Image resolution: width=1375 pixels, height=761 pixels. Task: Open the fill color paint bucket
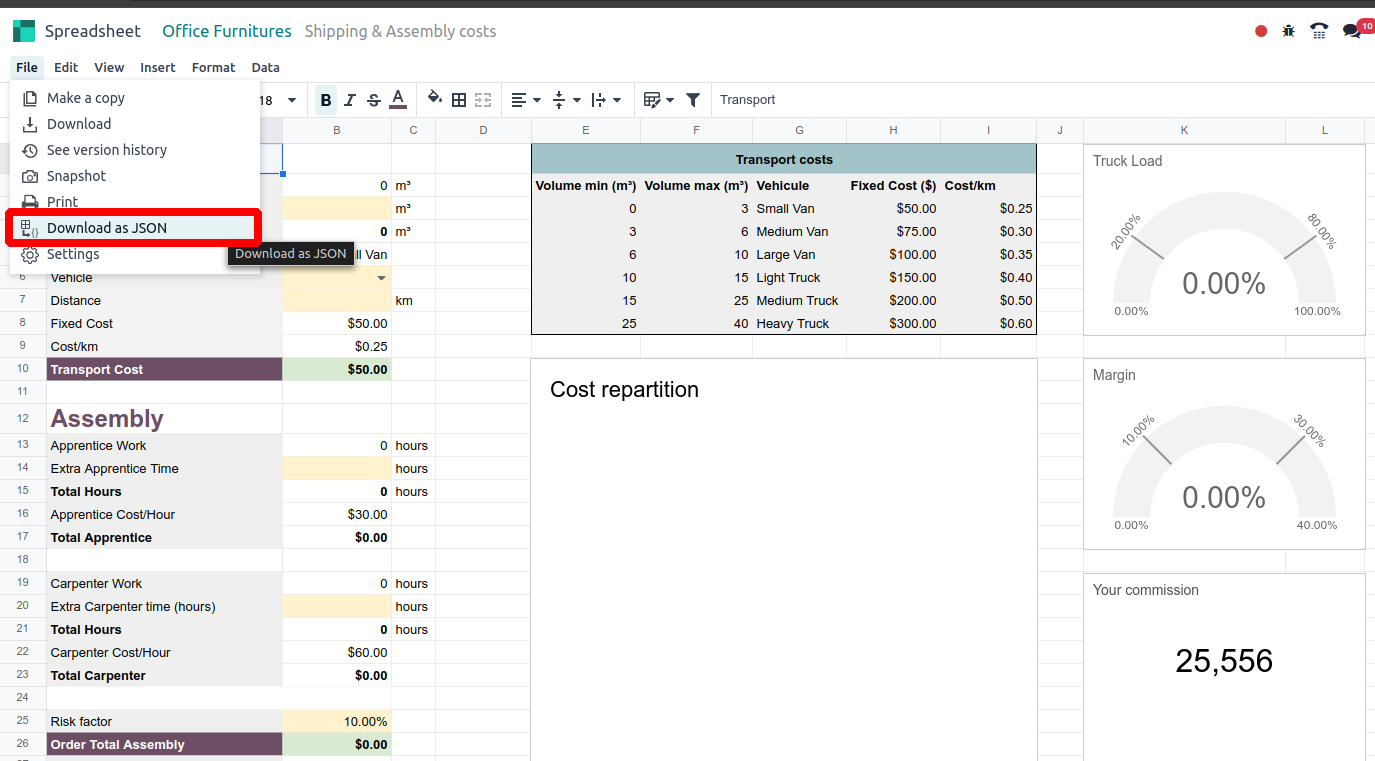coord(435,99)
